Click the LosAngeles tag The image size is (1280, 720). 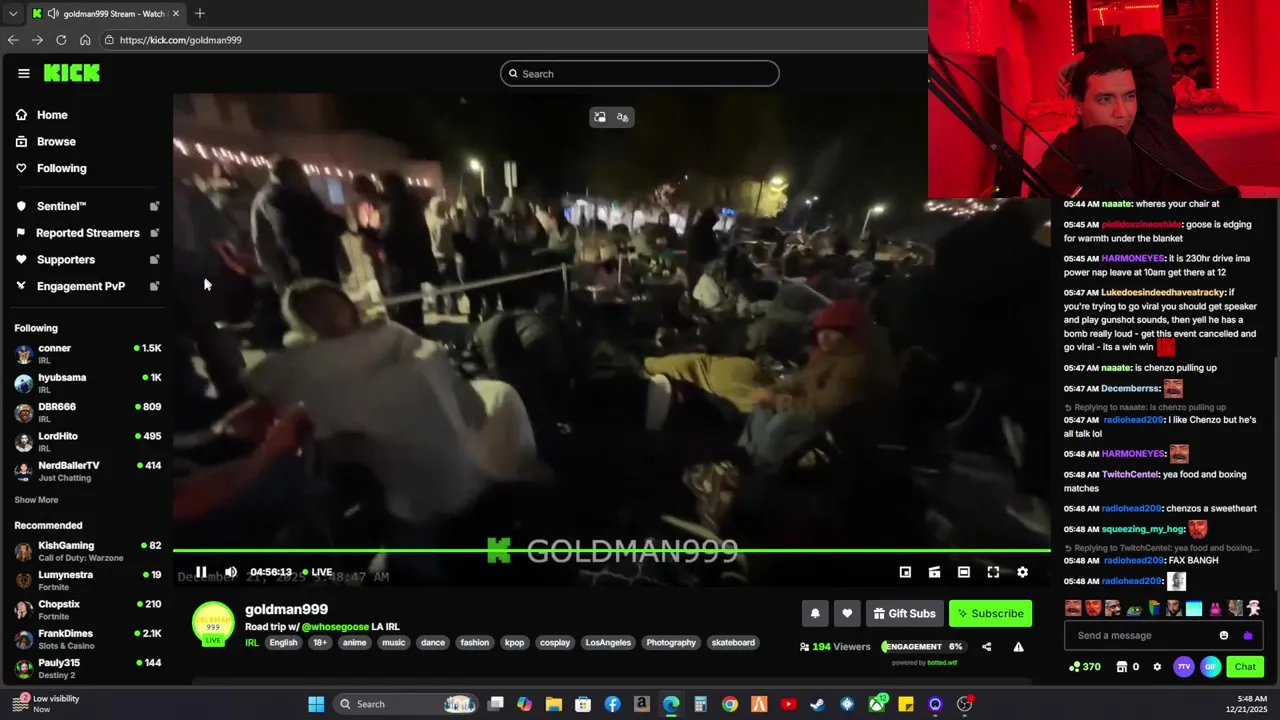pos(608,642)
